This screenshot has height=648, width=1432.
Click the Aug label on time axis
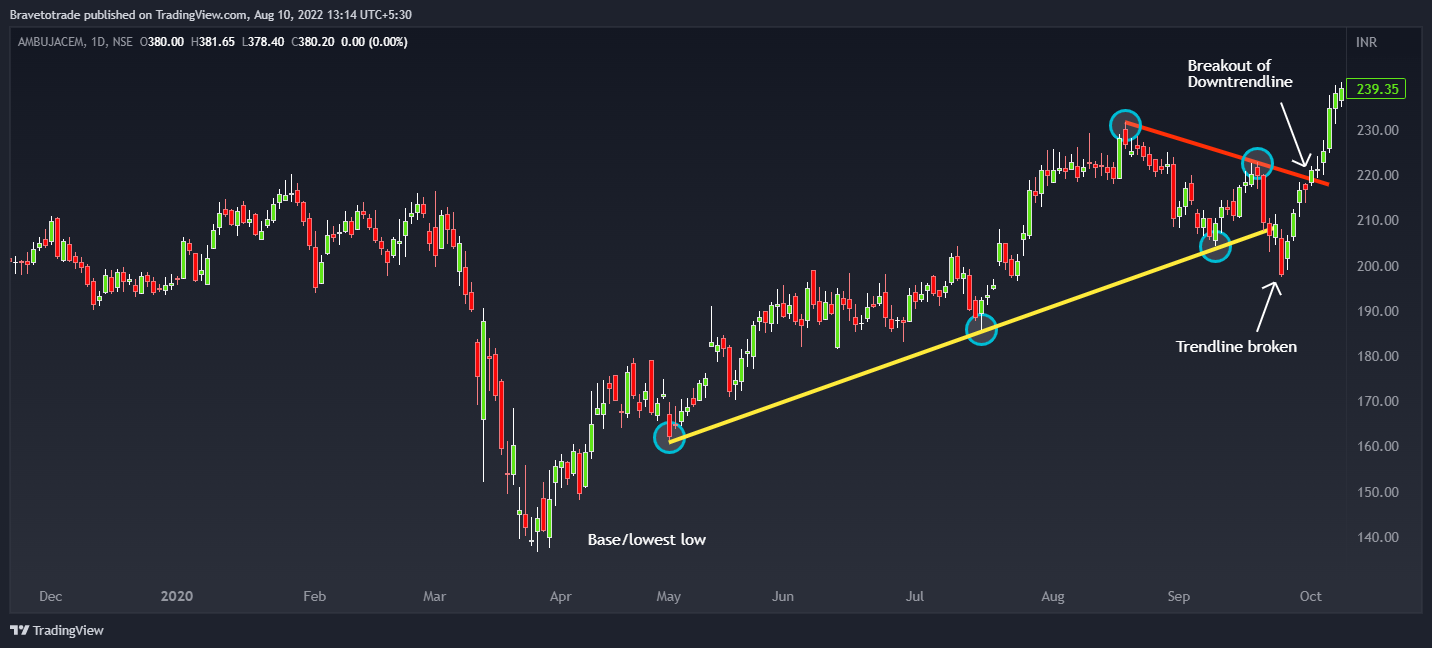(x=1052, y=596)
